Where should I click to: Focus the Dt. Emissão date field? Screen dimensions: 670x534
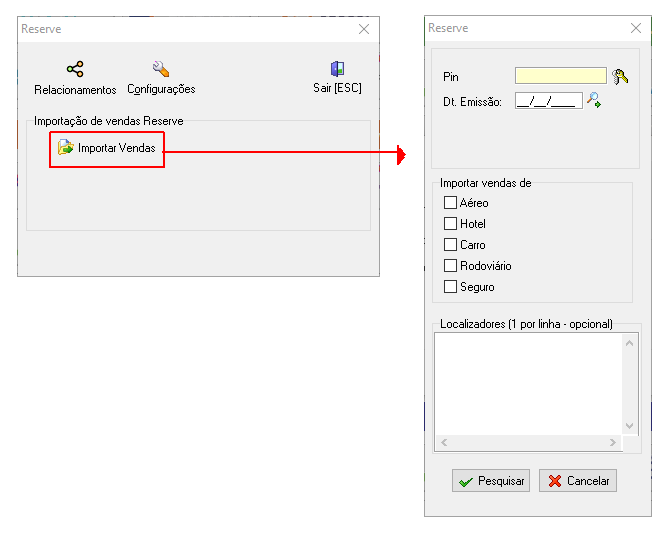point(549,101)
